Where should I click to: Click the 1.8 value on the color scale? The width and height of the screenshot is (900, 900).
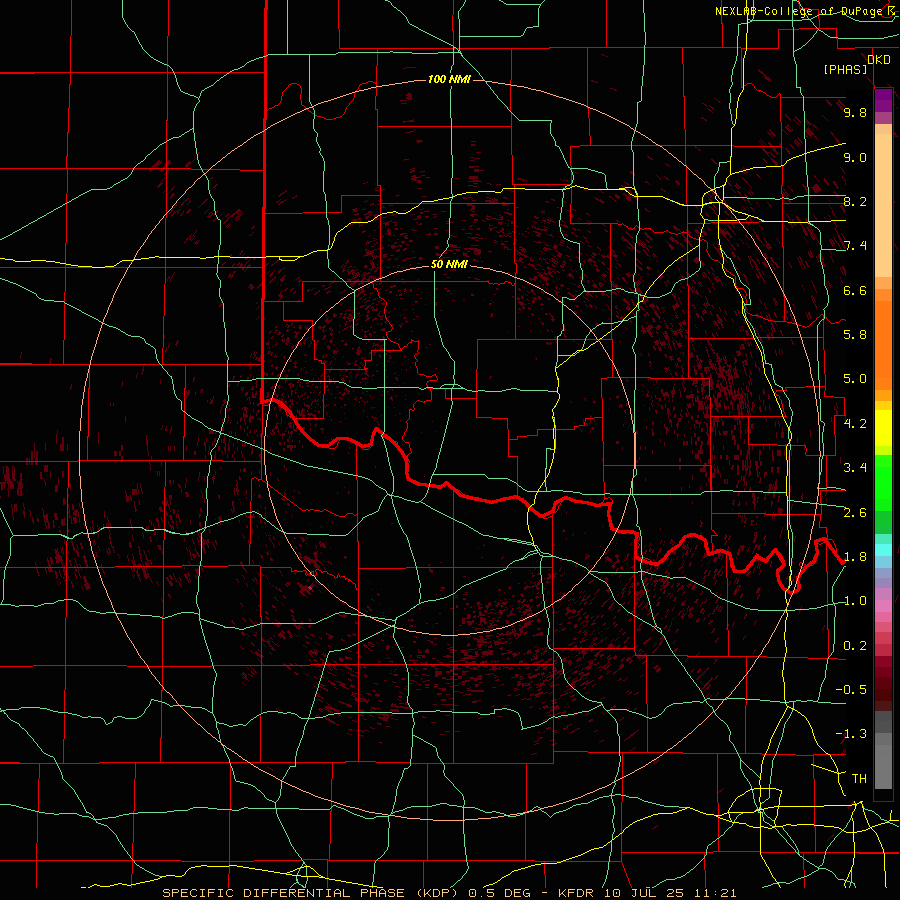click(x=855, y=557)
